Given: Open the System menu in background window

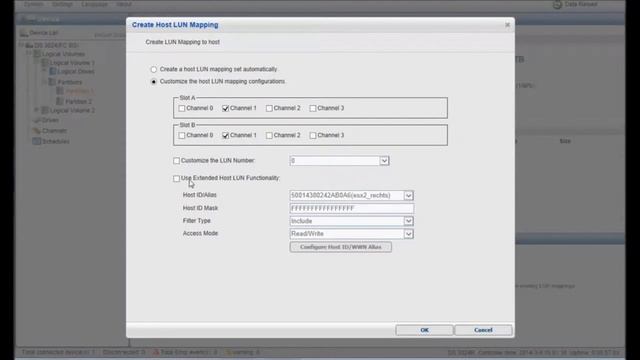Looking at the screenshot, I should [x=33, y=4].
